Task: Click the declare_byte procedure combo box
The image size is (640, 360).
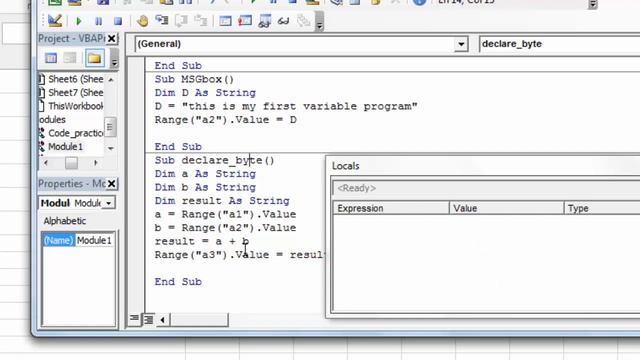Action: click(x=559, y=44)
